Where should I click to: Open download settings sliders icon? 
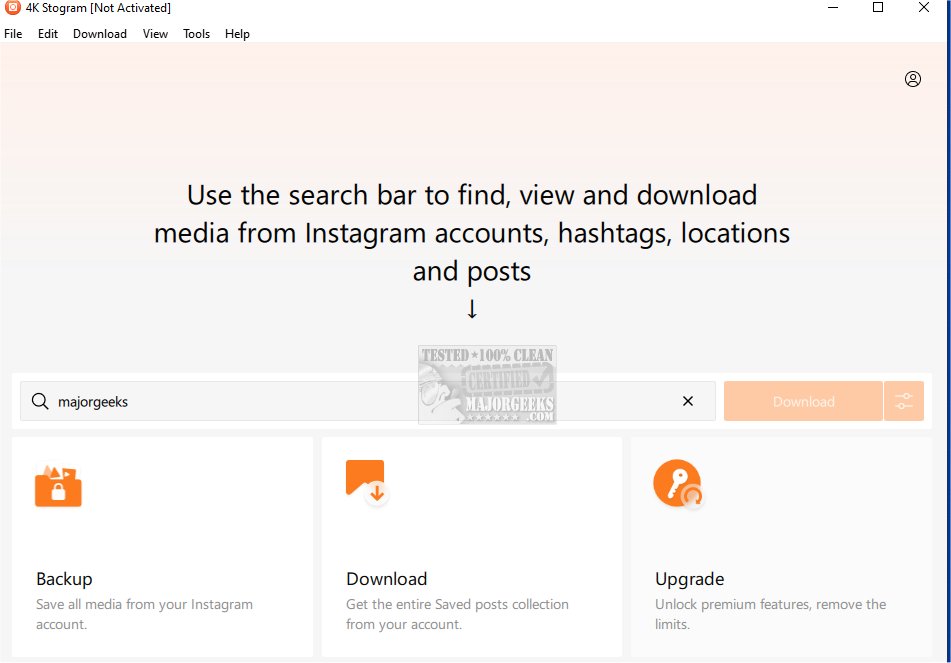coord(904,401)
